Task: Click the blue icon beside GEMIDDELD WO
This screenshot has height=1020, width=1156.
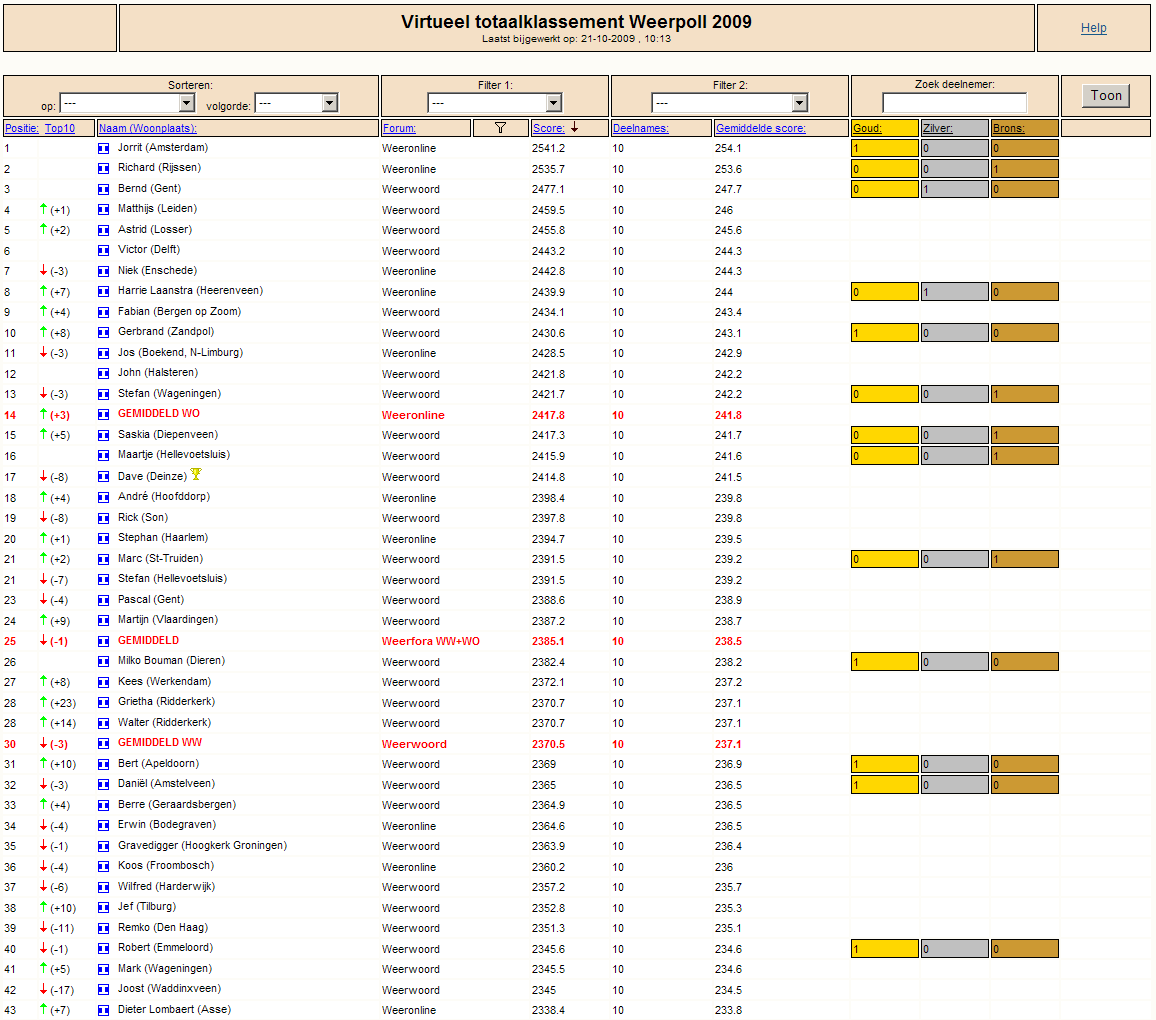Action: click(103, 415)
